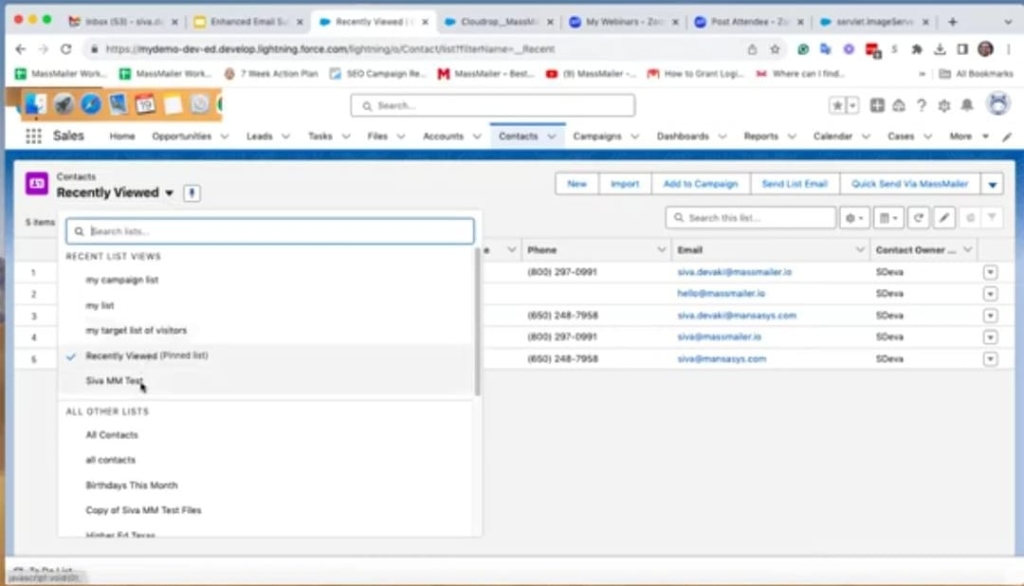
Task: Click the favorites star icon
Action: [837, 106]
